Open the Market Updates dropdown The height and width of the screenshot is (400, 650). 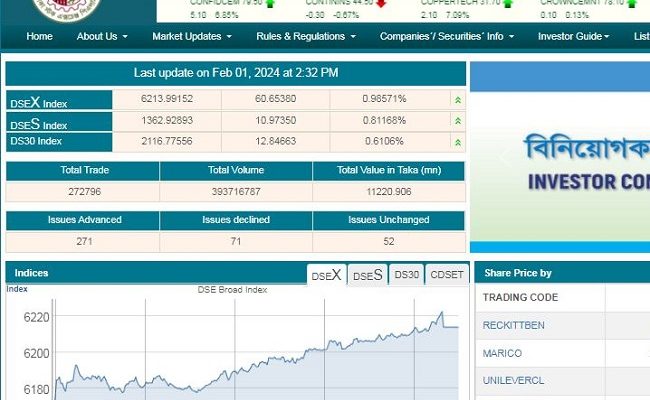coord(192,37)
